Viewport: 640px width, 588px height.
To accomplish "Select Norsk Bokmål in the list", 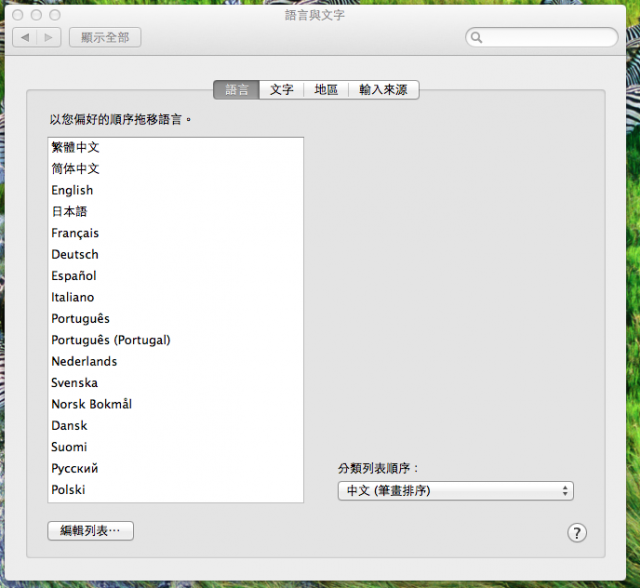I will (x=176, y=404).
